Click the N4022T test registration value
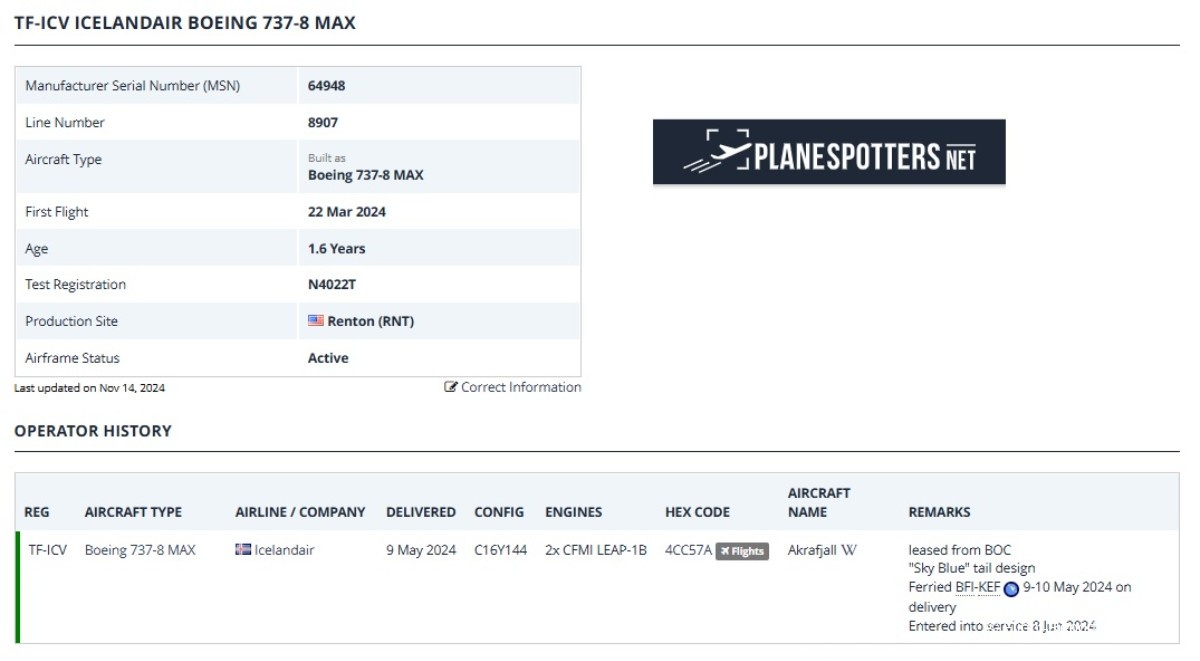The image size is (1200, 661). click(x=332, y=284)
